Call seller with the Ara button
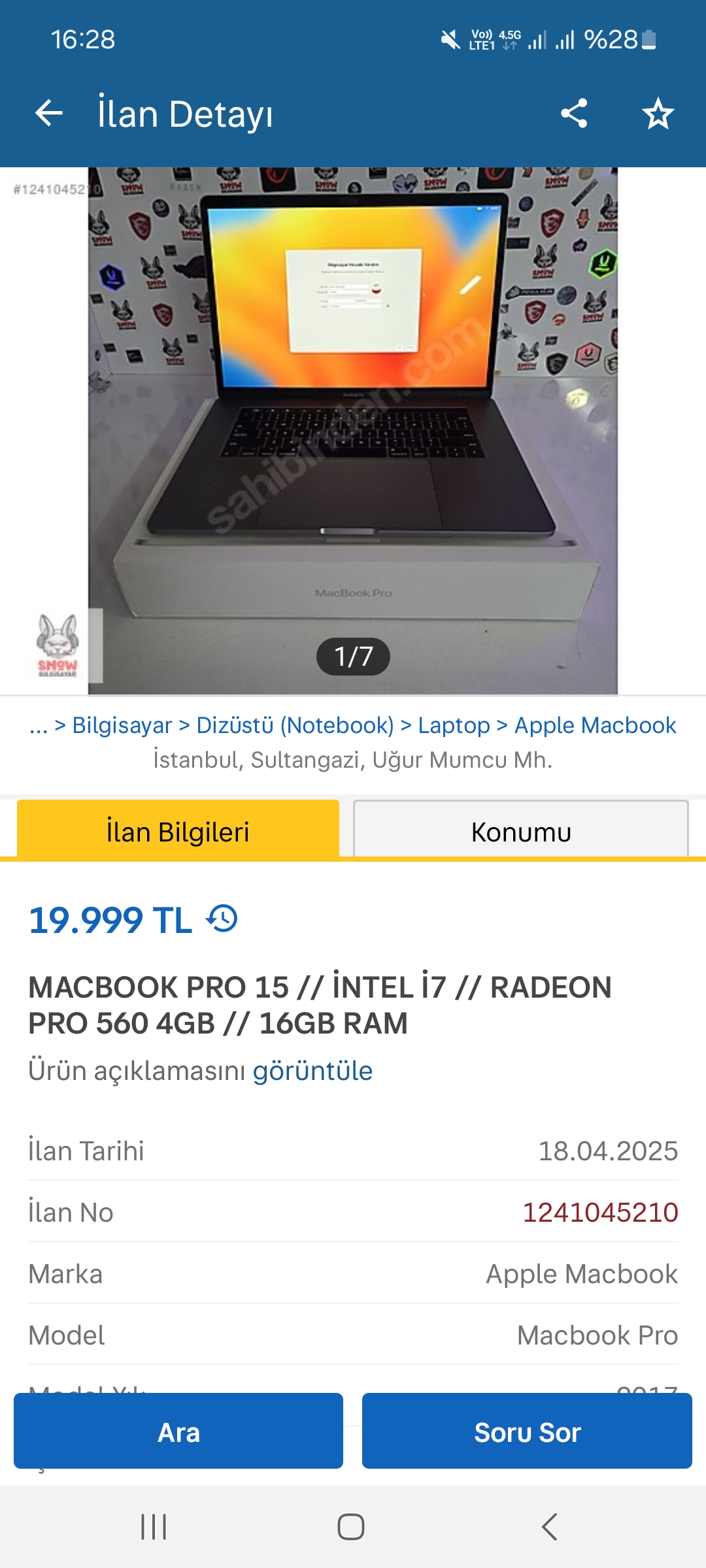The width and height of the screenshot is (706, 1568). 178,1431
